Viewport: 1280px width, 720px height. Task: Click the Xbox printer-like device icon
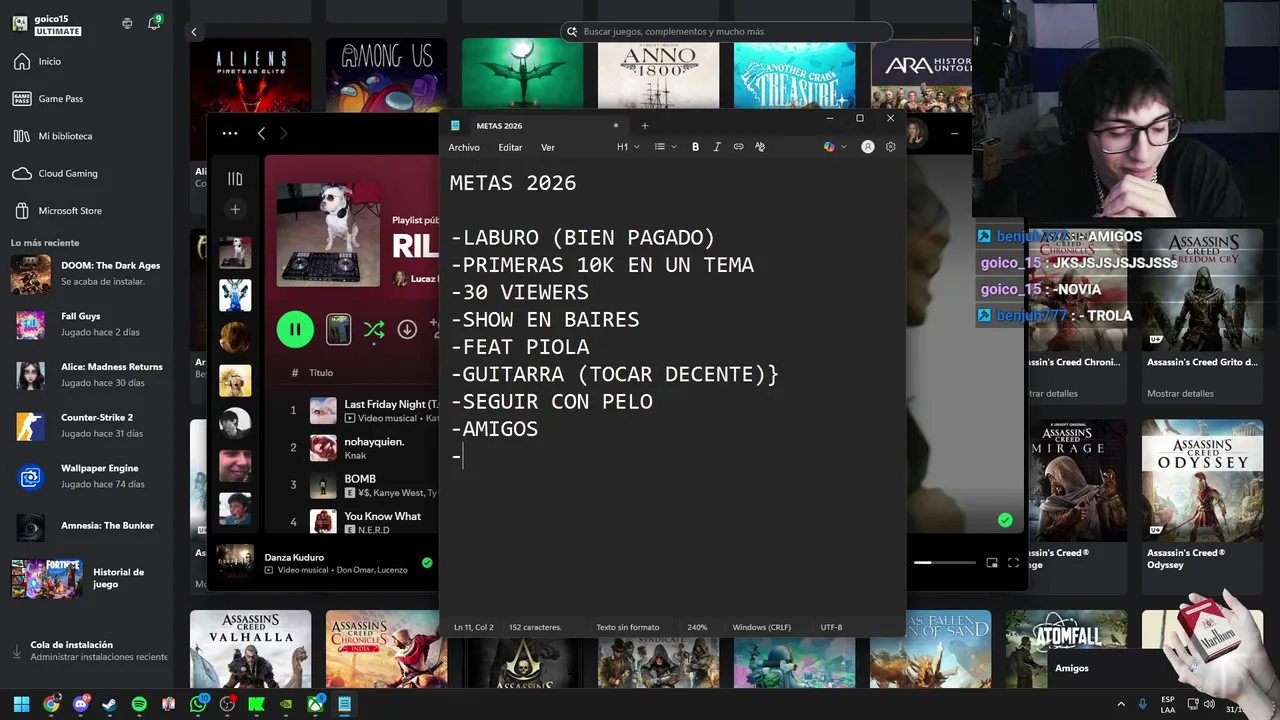coord(127,23)
